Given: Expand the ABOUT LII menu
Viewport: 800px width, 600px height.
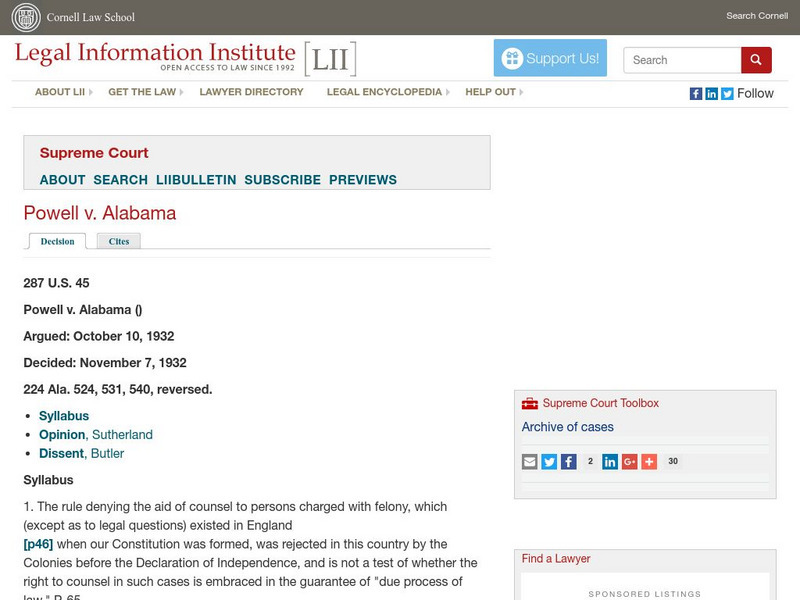Looking at the screenshot, I should (60, 91).
